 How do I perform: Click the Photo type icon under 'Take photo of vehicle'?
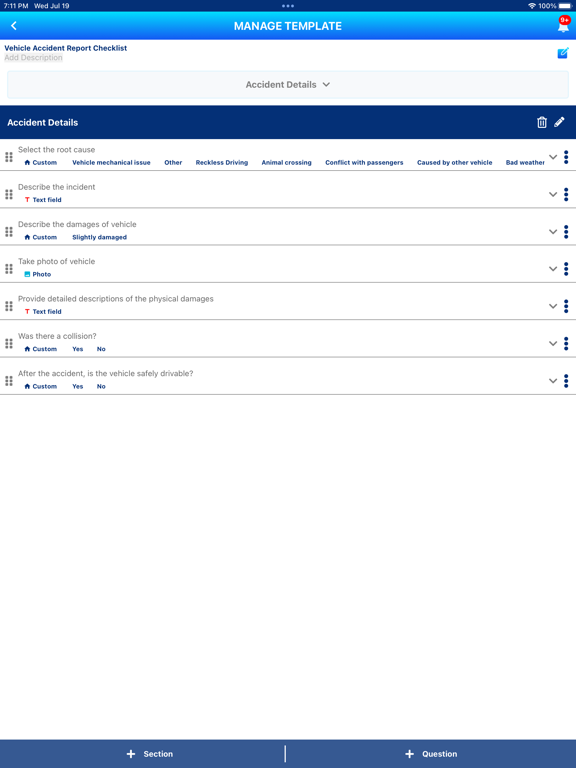pos(27,274)
